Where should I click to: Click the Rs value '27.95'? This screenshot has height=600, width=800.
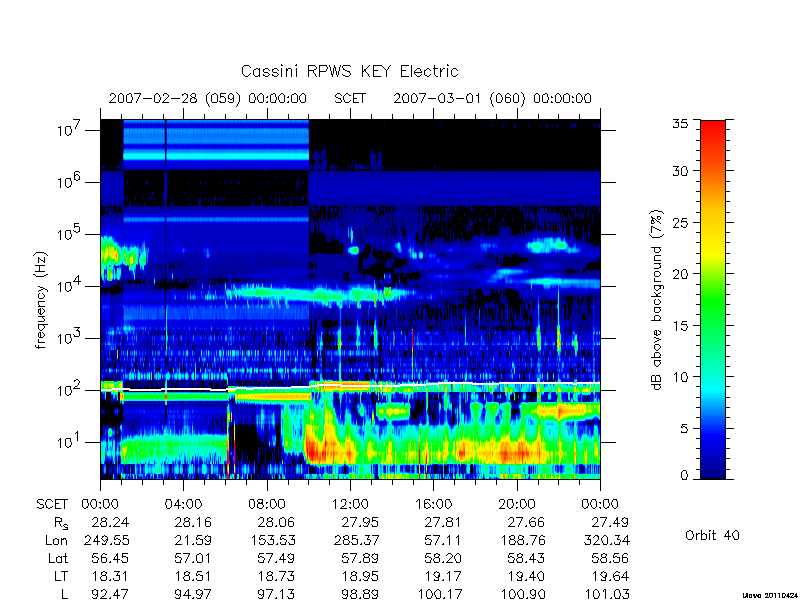coord(360,522)
